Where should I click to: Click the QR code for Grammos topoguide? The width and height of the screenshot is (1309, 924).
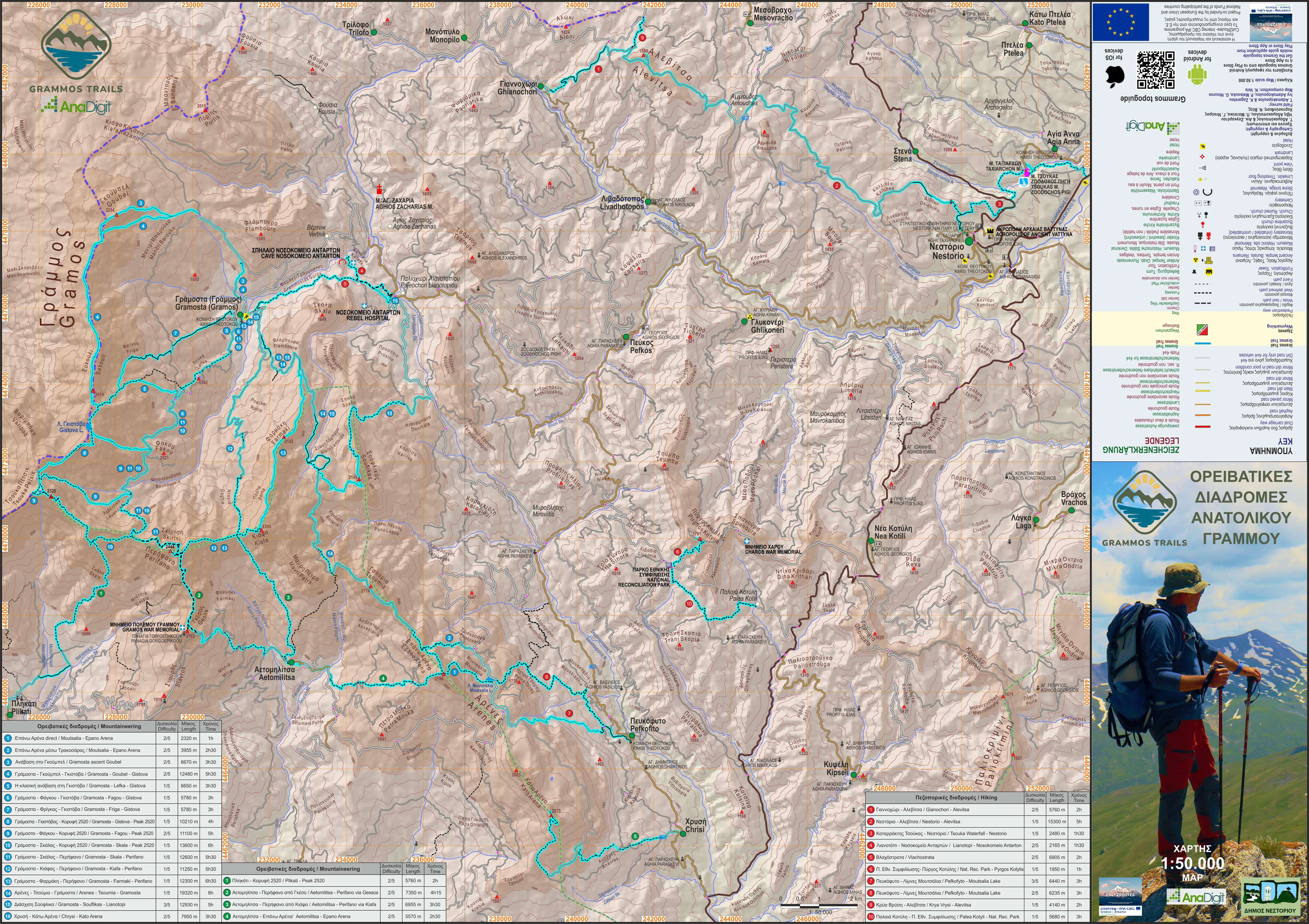(x=1156, y=70)
